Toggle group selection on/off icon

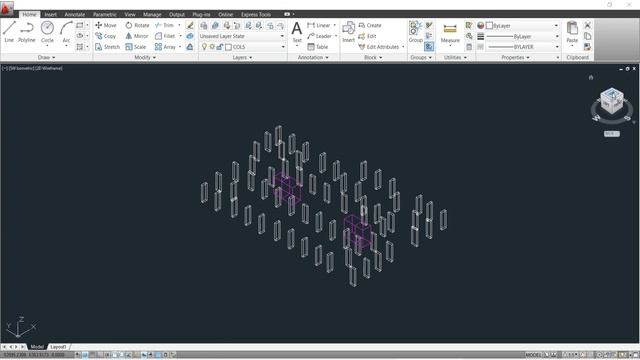[x=429, y=47]
